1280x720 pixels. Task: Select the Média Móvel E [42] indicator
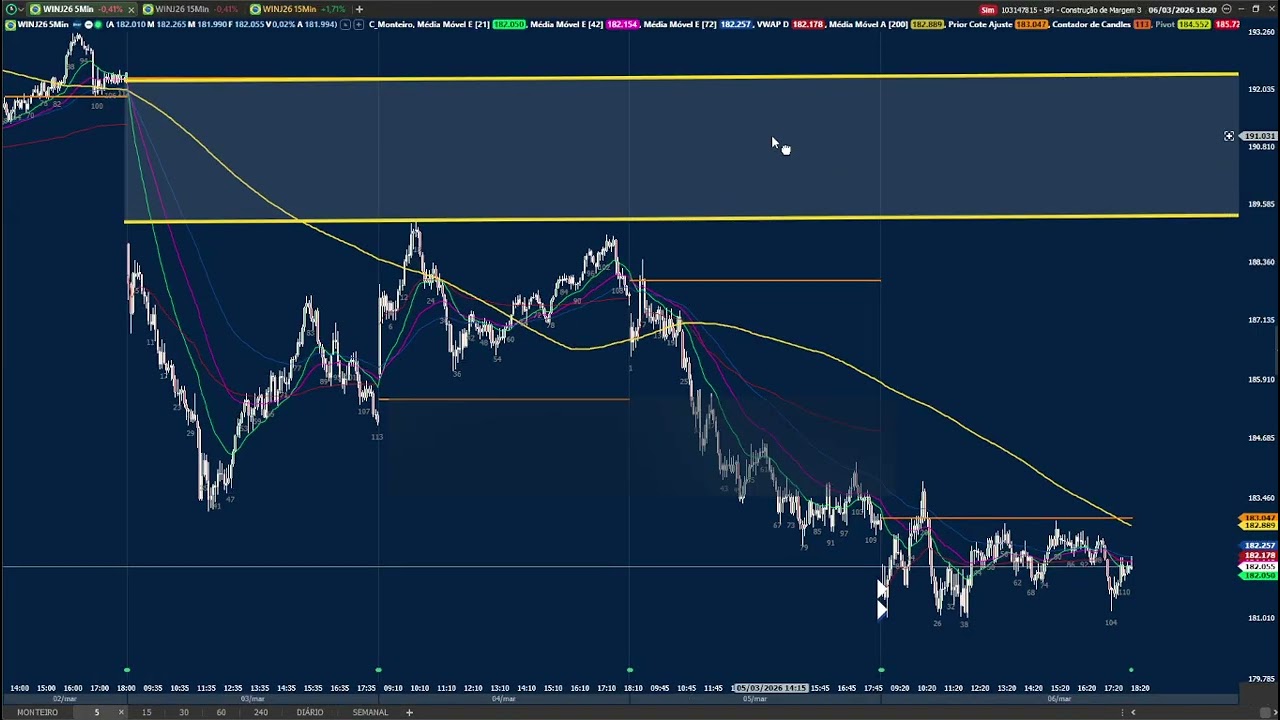(x=567, y=24)
